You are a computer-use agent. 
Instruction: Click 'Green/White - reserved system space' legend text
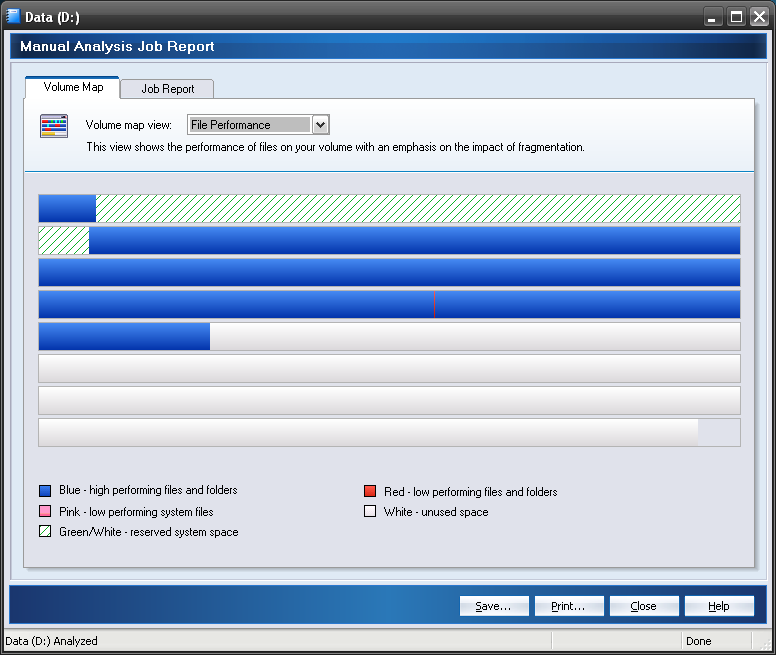[148, 532]
